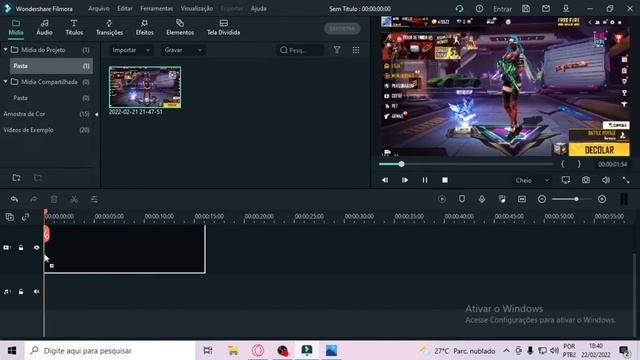Pause the preview playback
Image resolution: width=640 pixels, height=360 pixels.
click(425, 180)
